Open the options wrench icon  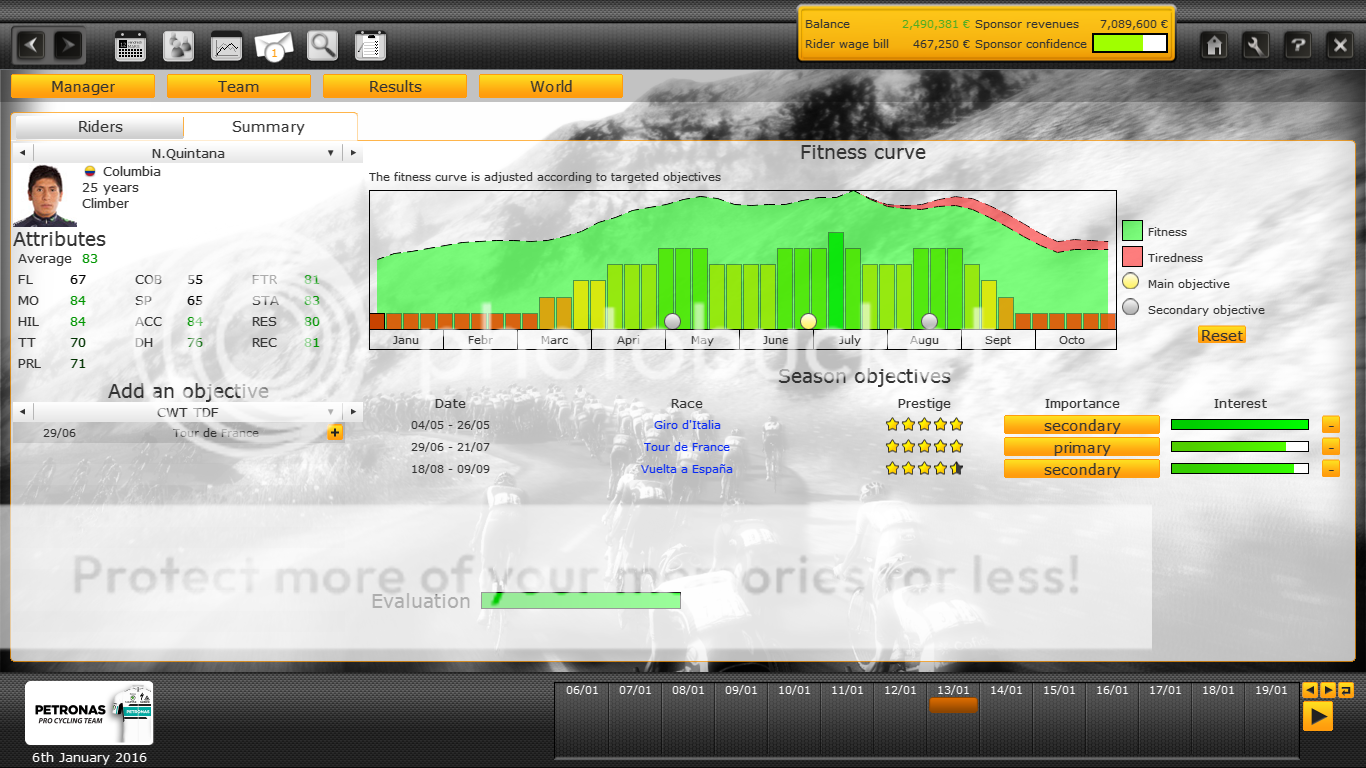[1256, 45]
